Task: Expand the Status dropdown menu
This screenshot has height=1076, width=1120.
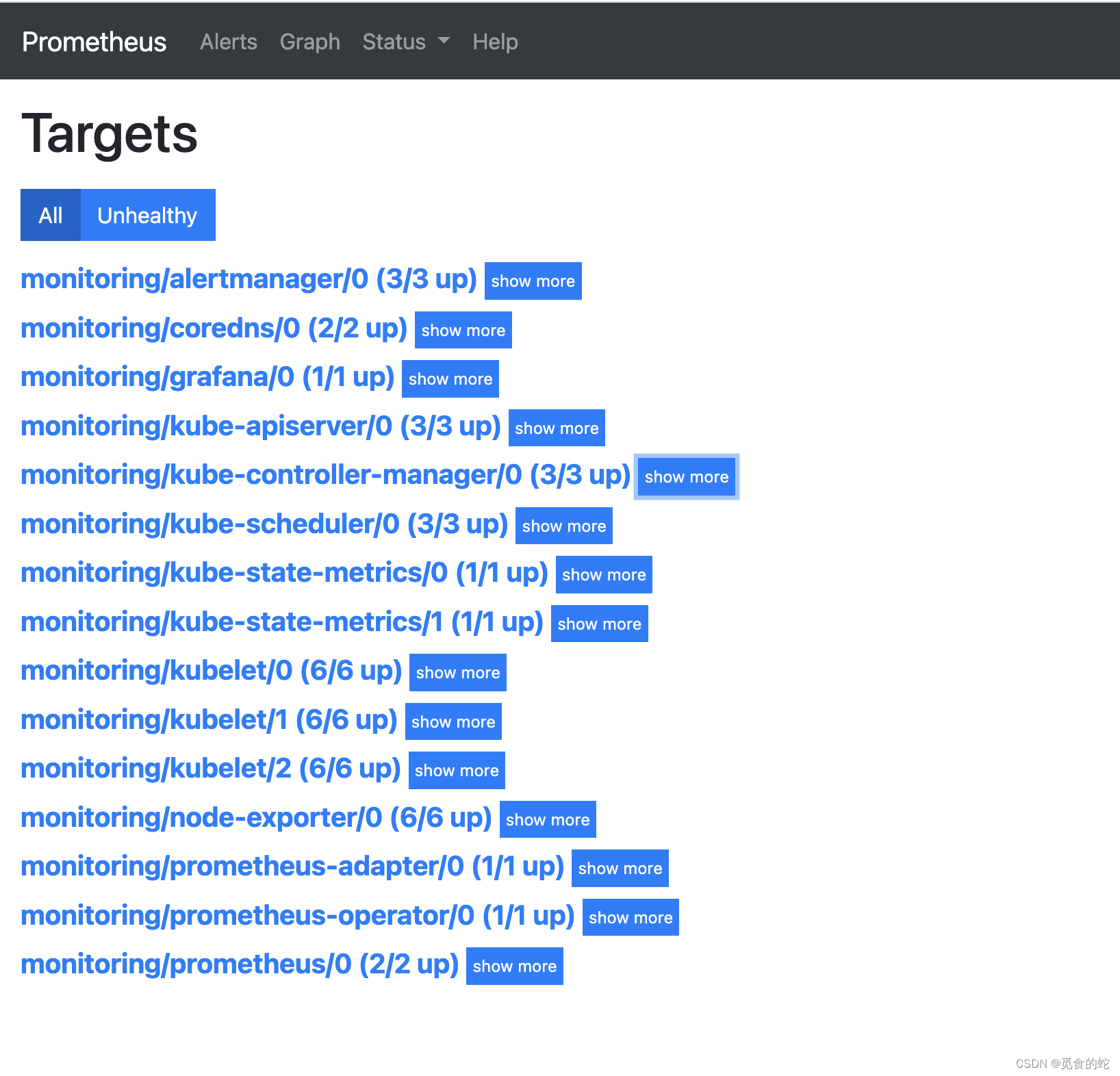Action: (406, 42)
